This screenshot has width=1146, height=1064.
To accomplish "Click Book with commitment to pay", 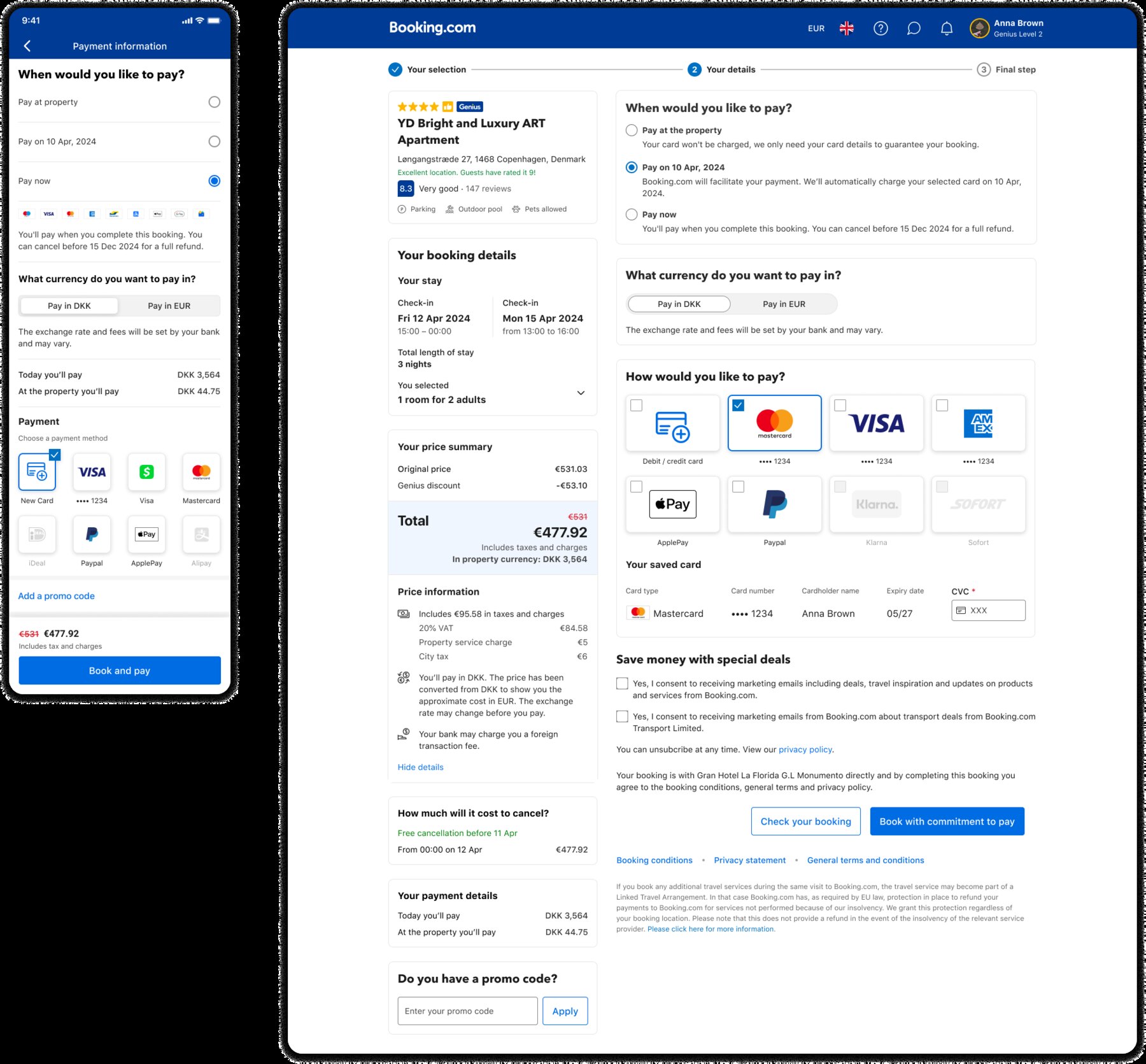I will (947, 821).
